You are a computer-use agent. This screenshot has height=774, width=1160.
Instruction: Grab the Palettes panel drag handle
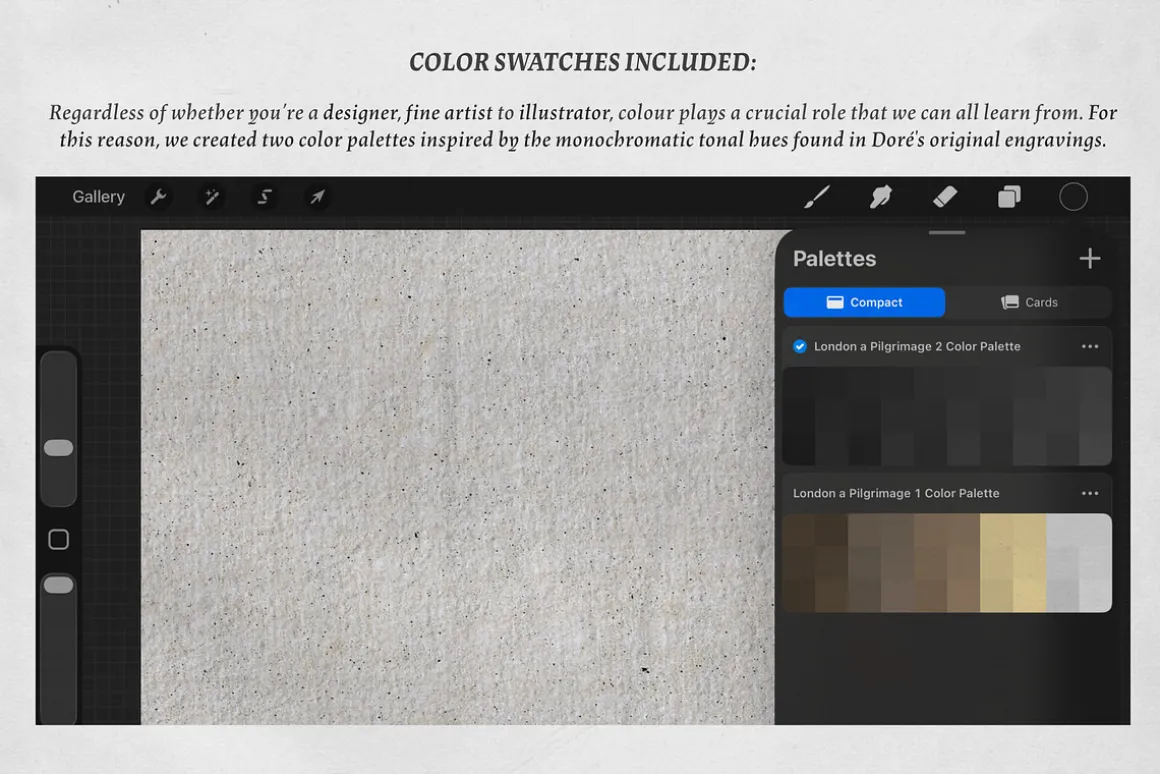coord(947,232)
